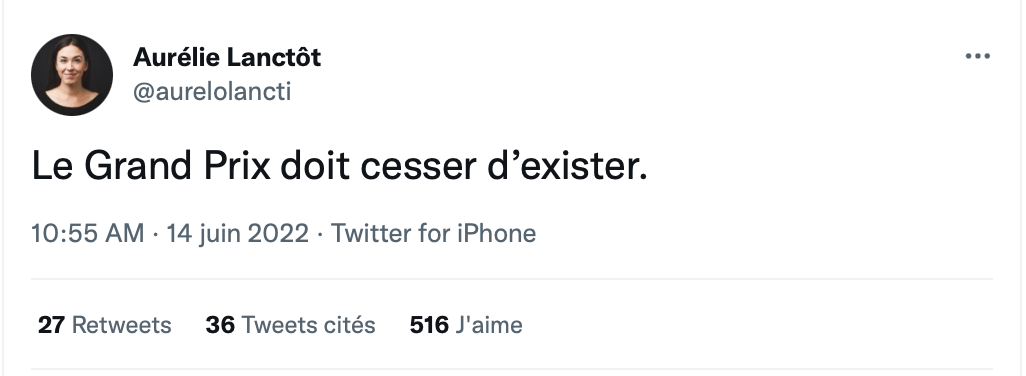Click the J'aime label
This screenshot has width=1026, height=376.
pos(489,325)
